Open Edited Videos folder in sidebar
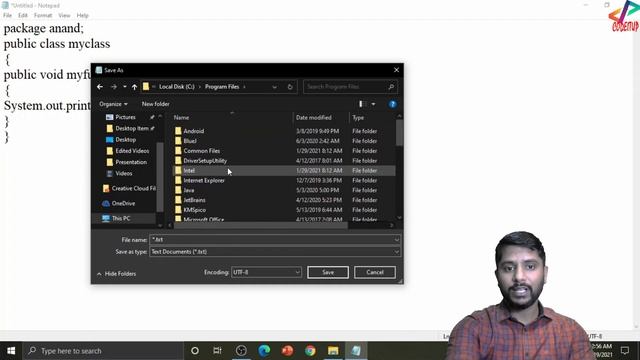This screenshot has height=360, width=640. click(132, 151)
